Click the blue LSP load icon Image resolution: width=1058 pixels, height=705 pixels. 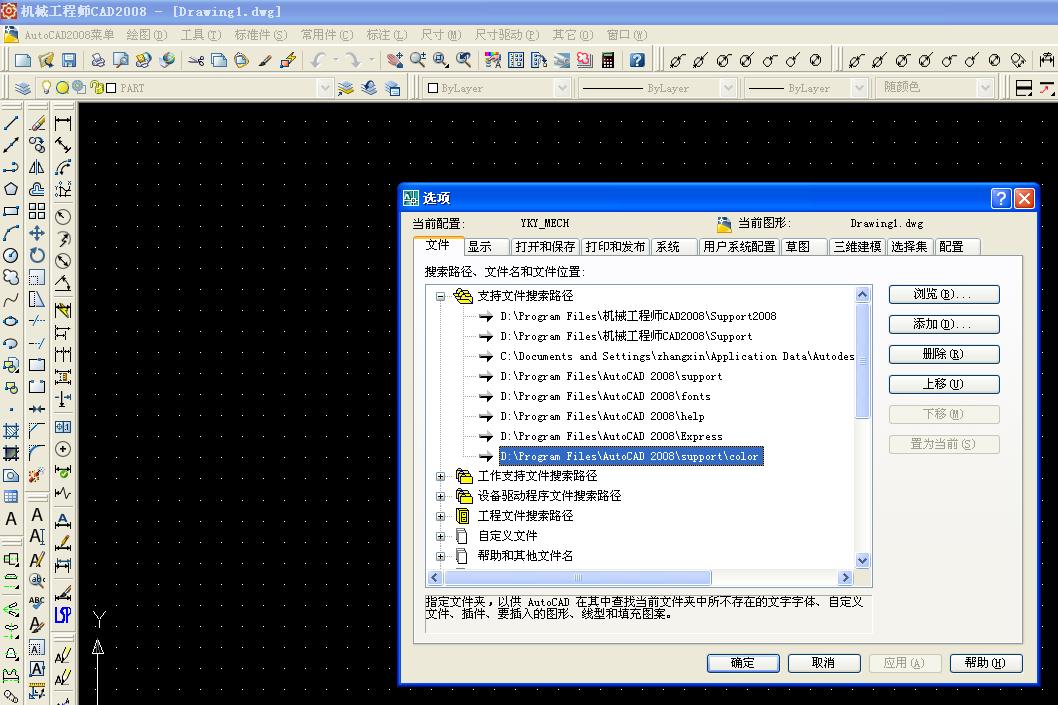click(63, 615)
